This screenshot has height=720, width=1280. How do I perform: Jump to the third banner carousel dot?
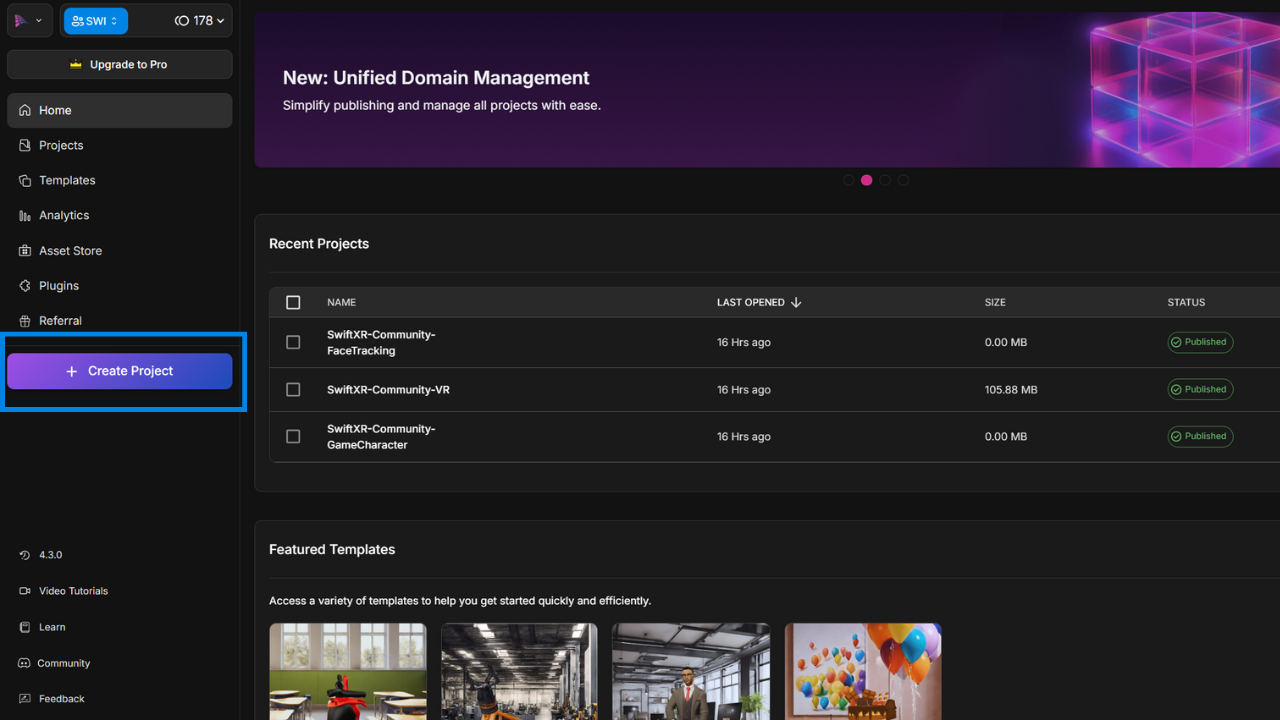(x=885, y=180)
